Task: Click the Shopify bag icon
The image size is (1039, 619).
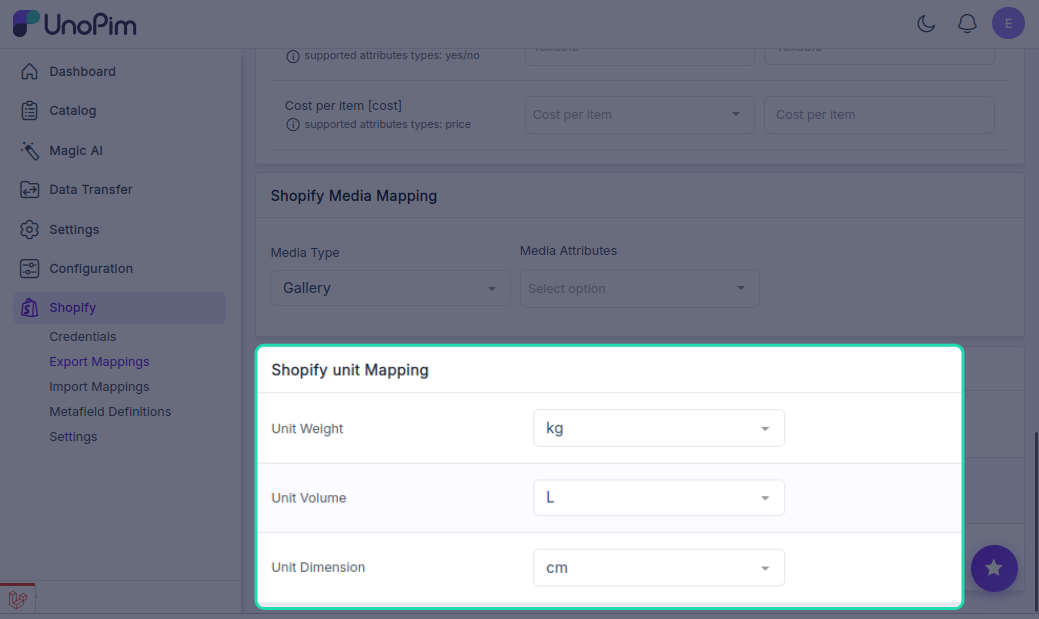Action: point(29,308)
